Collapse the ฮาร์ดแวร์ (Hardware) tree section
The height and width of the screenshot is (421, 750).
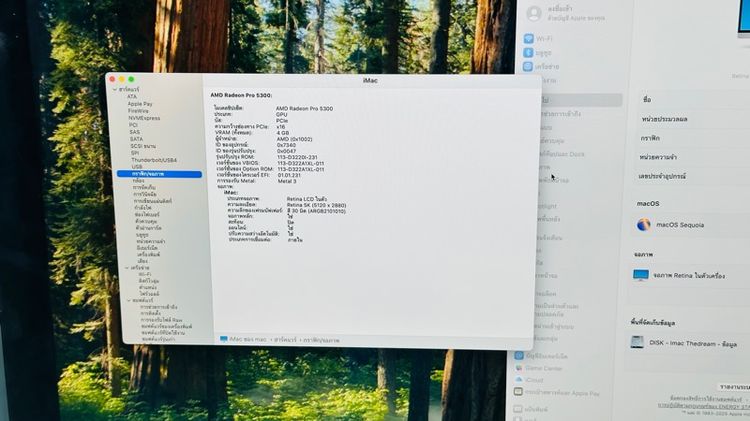pyautogui.click(x=115, y=89)
